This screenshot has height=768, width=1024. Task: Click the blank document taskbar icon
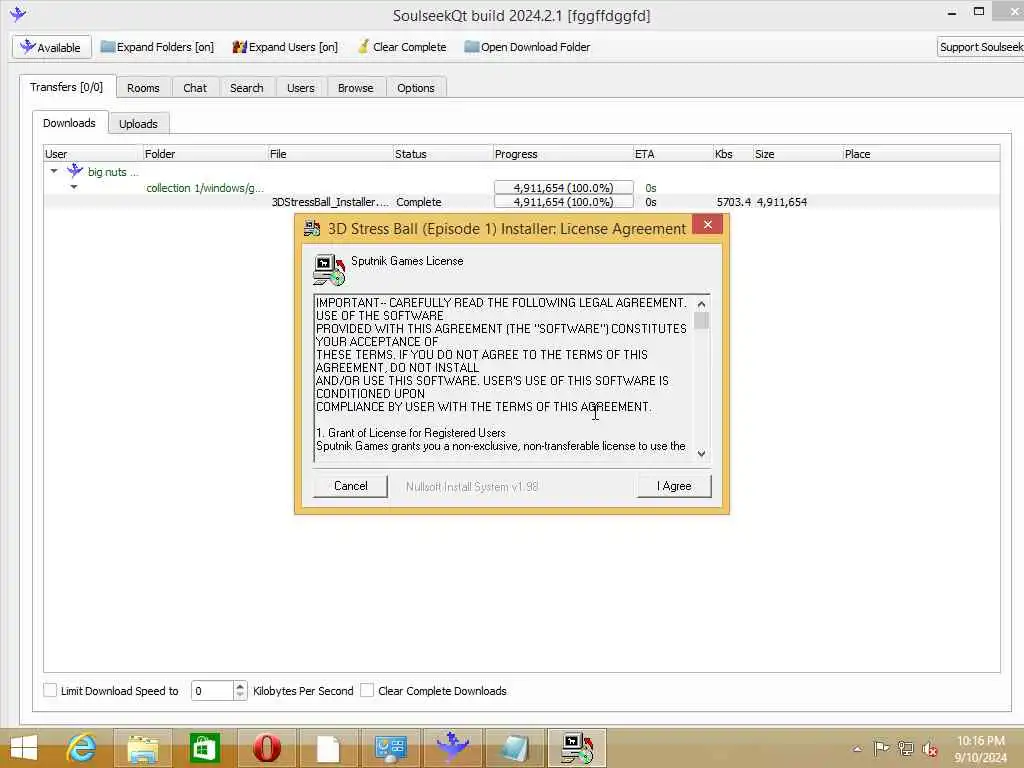tap(328, 748)
